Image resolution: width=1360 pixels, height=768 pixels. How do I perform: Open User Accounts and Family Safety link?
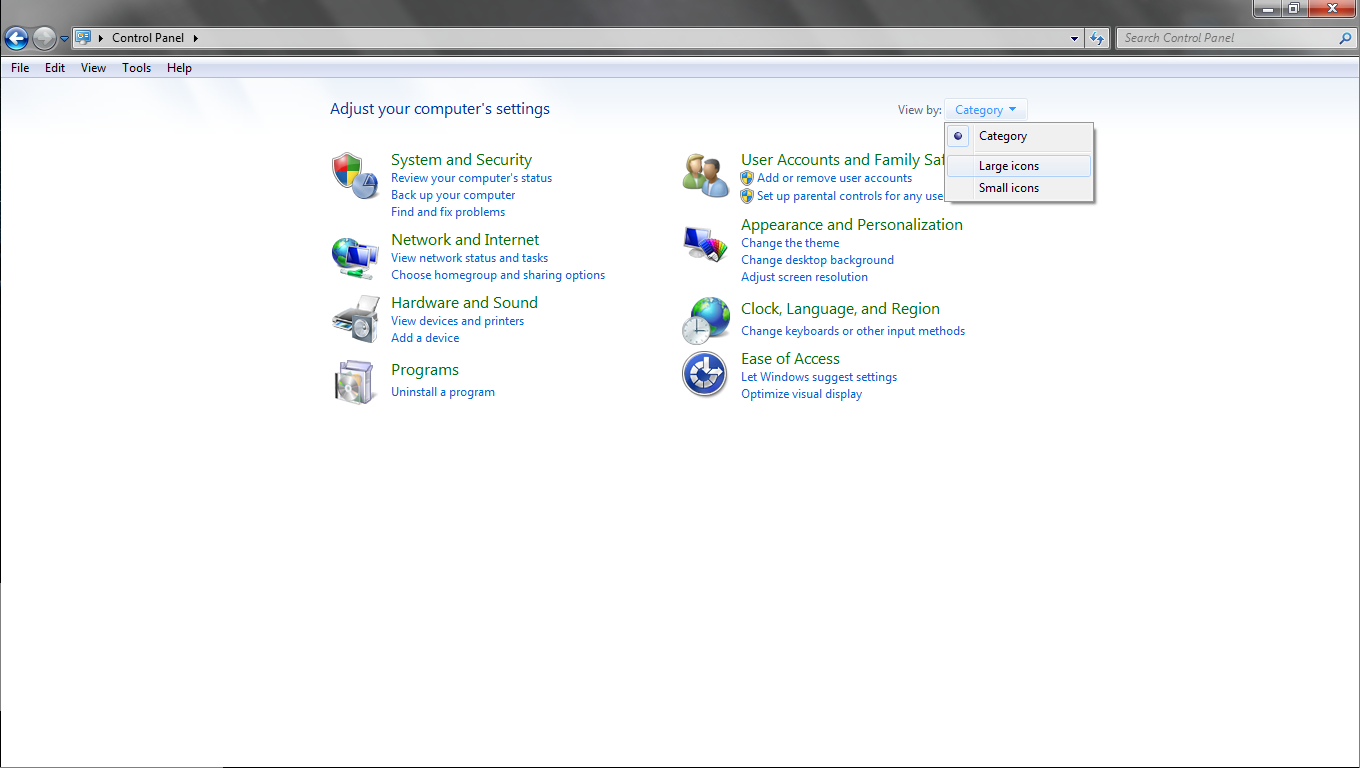coord(843,160)
